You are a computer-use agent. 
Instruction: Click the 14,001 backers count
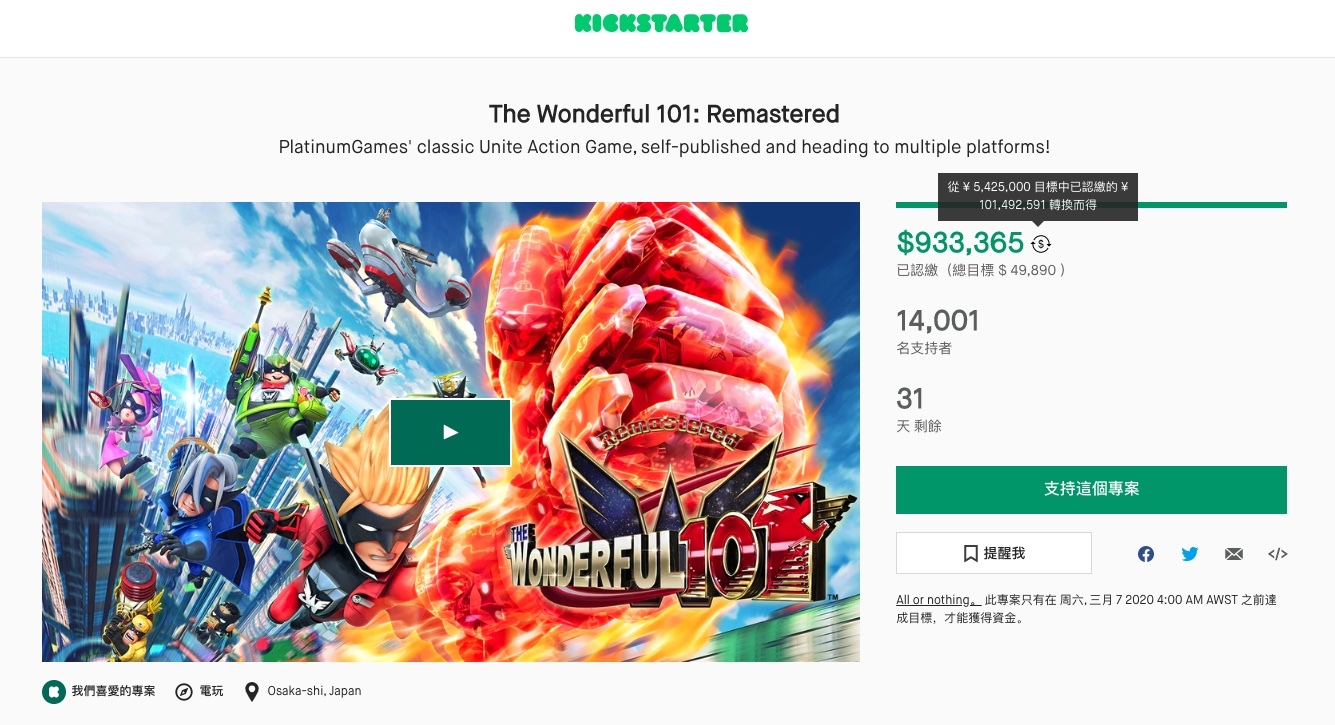point(937,321)
